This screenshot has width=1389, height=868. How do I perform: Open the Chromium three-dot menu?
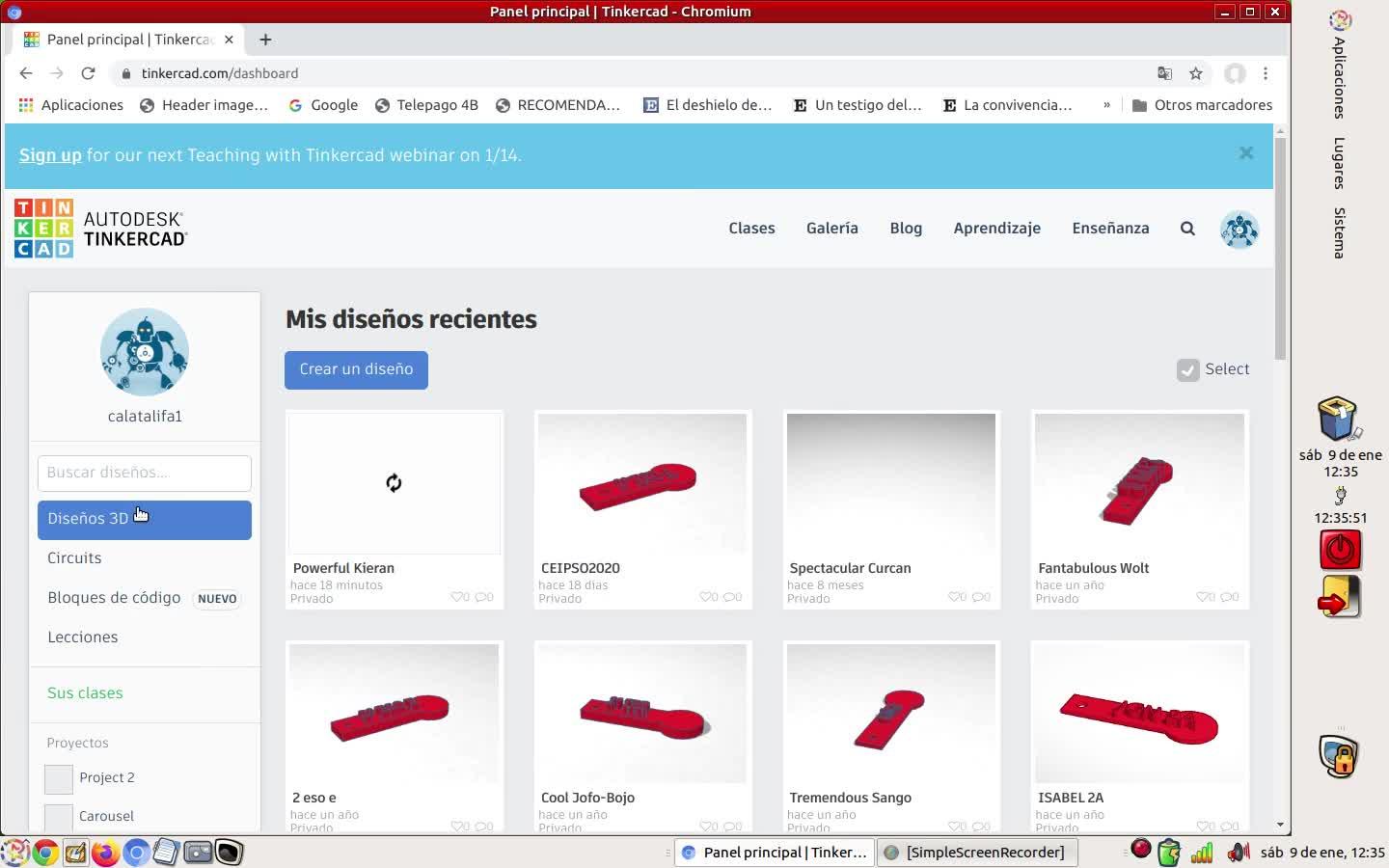1266,73
